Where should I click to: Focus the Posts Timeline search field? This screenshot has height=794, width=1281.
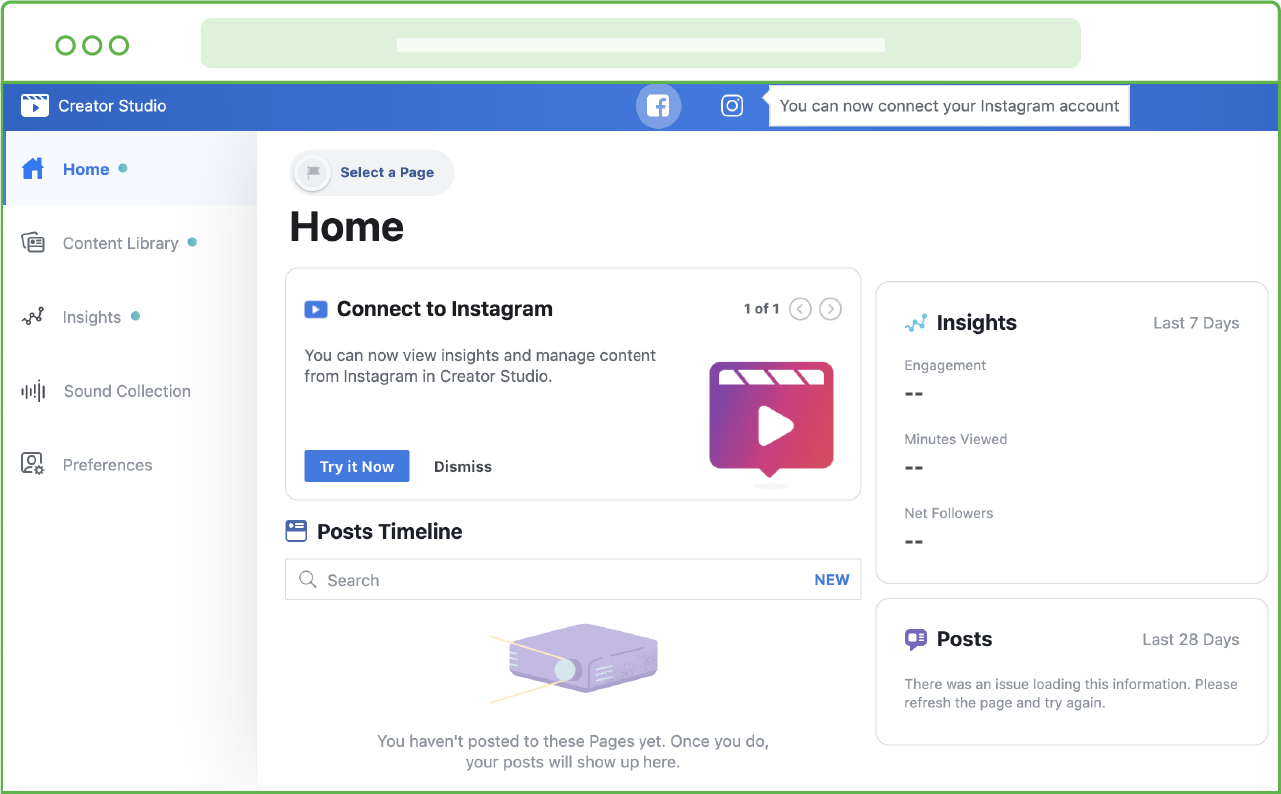tap(573, 580)
